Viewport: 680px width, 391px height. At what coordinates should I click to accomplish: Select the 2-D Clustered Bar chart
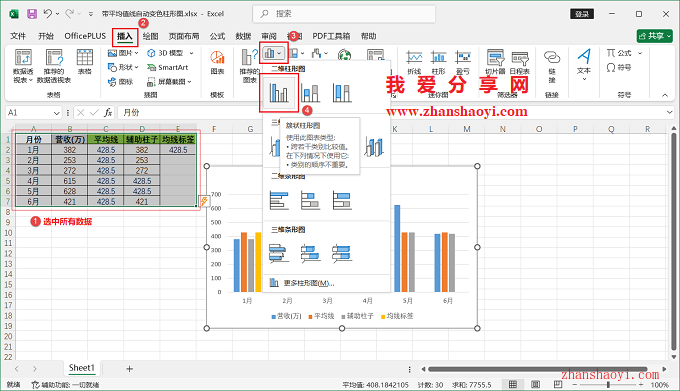[279, 200]
